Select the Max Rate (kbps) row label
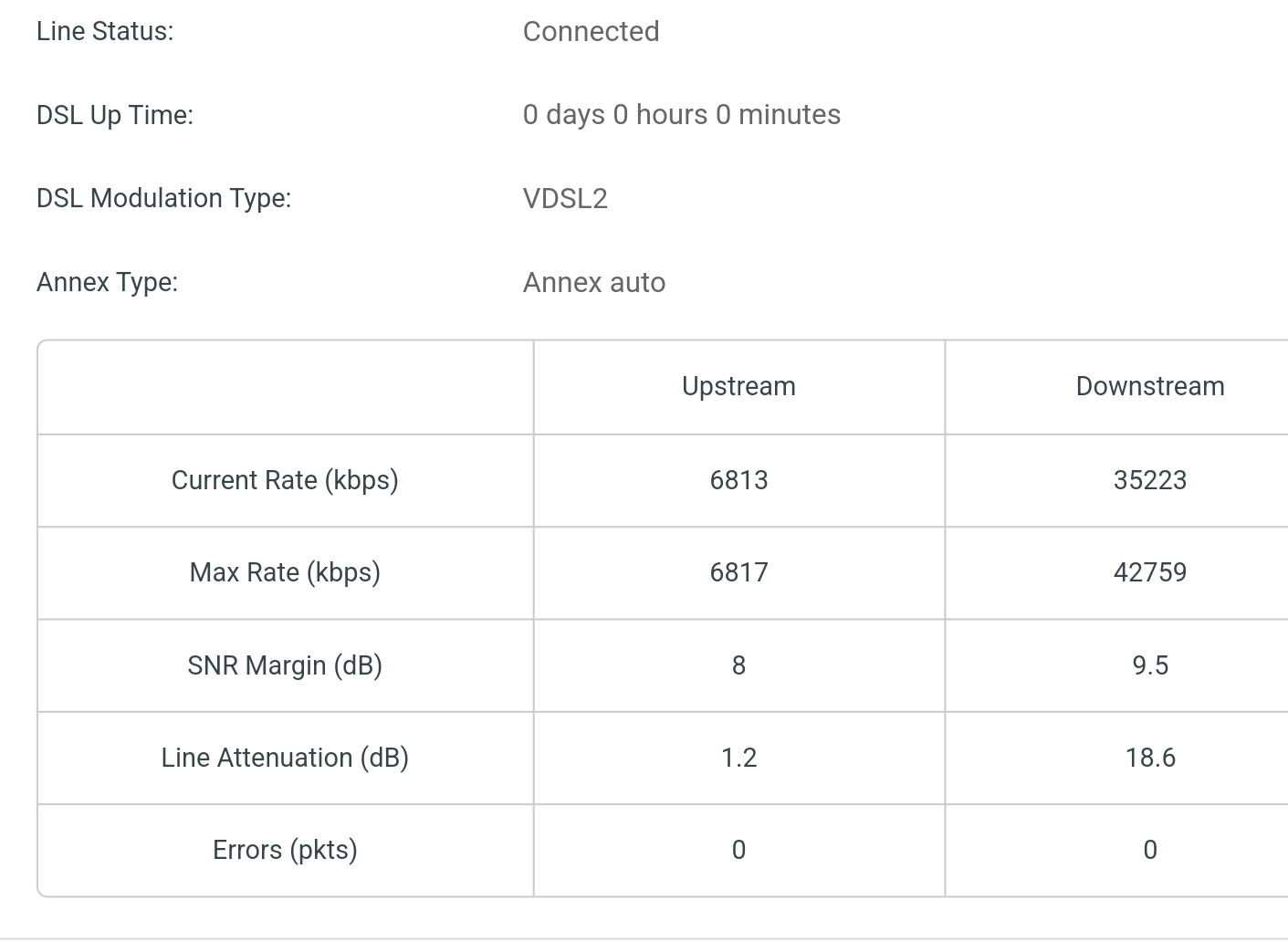1288x942 pixels. click(285, 572)
